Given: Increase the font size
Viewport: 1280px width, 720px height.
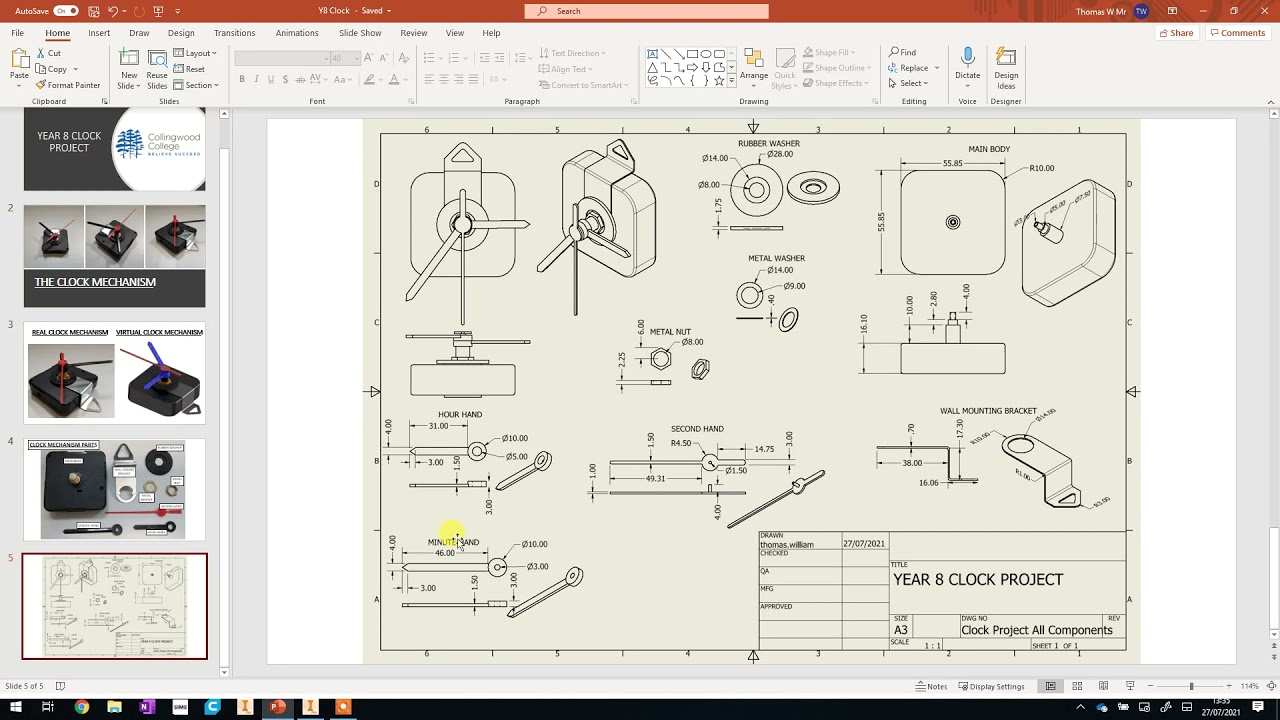Looking at the screenshot, I should coord(369,58).
